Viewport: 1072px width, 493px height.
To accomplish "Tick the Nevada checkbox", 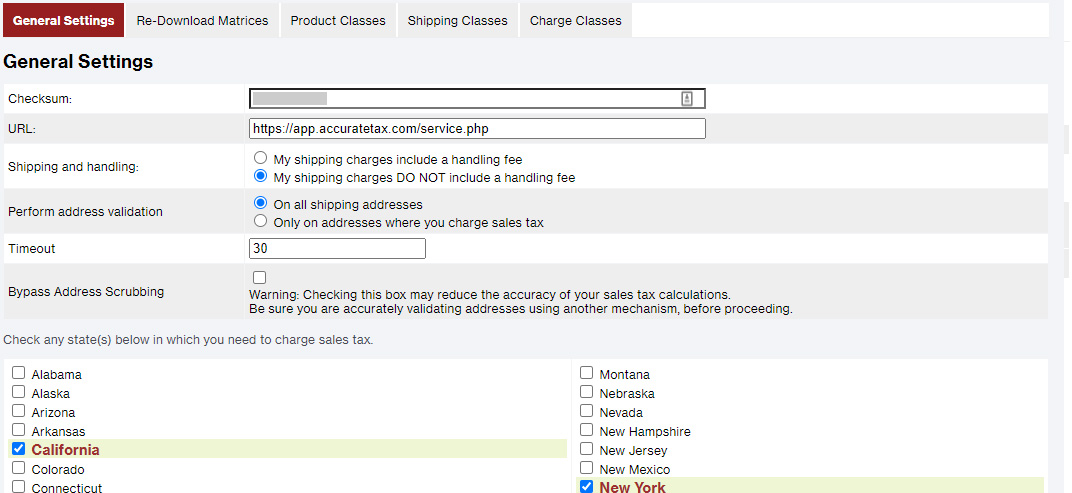I will coord(586,411).
